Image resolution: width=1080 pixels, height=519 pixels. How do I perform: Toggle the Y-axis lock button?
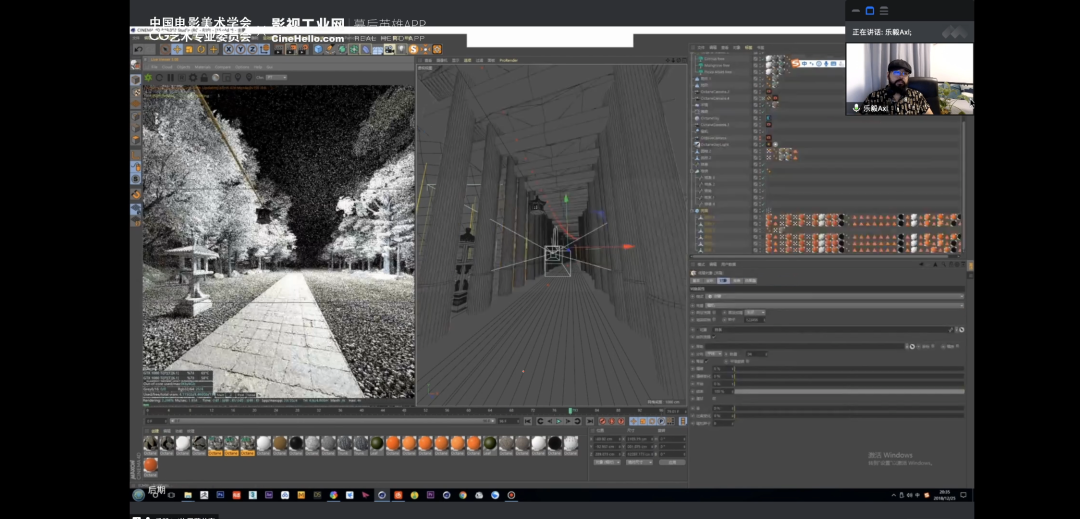coord(240,49)
